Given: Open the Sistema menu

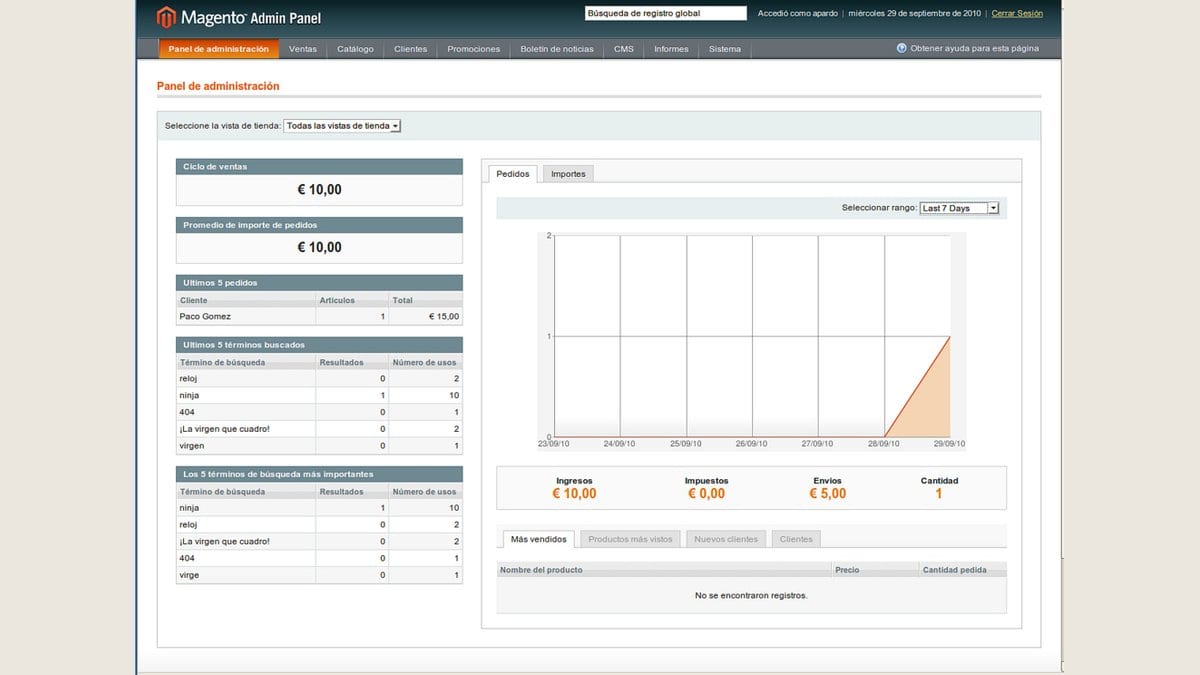Looking at the screenshot, I should (x=725, y=49).
